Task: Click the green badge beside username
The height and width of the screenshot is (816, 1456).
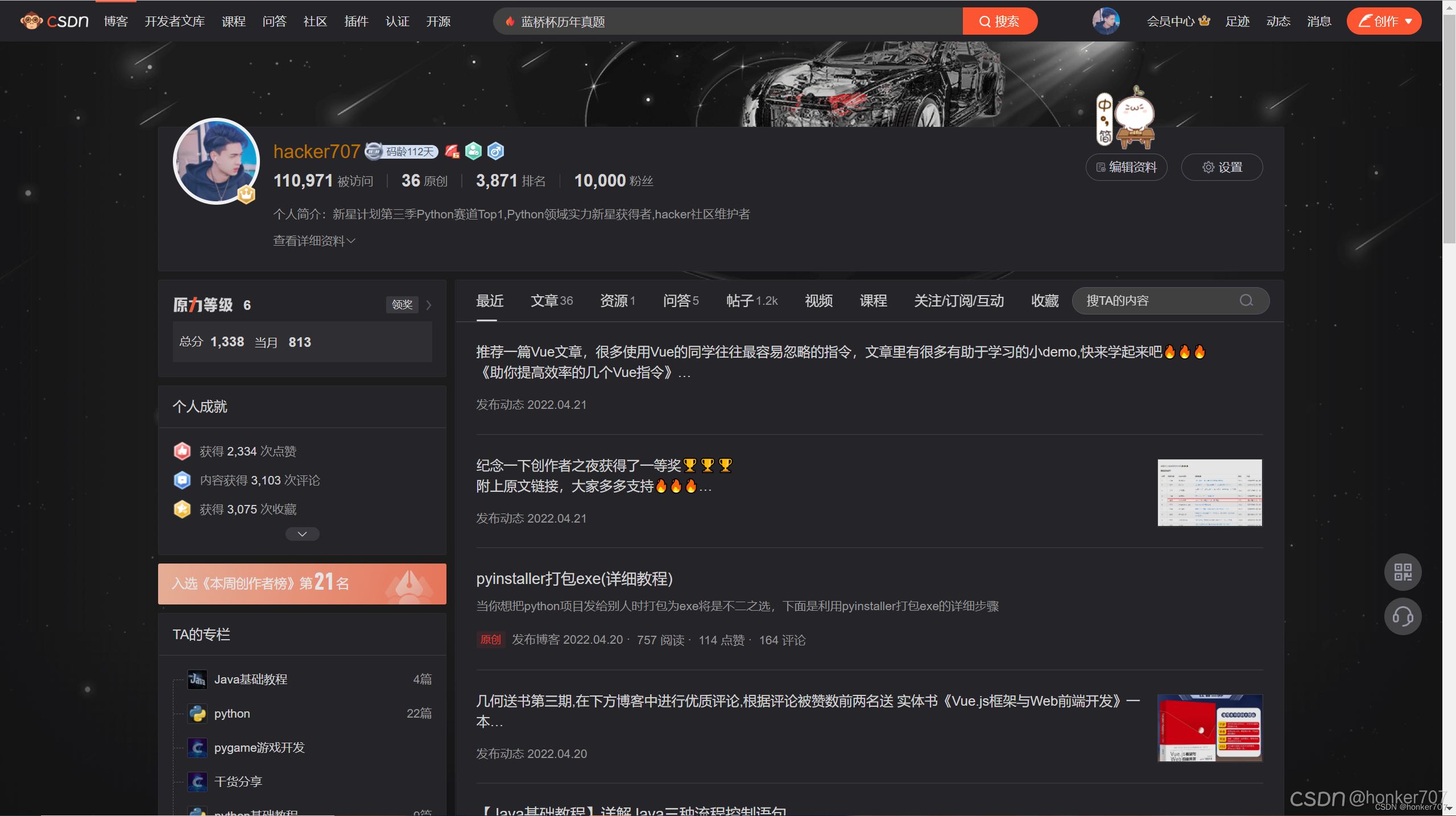Action: pos(473,151)
